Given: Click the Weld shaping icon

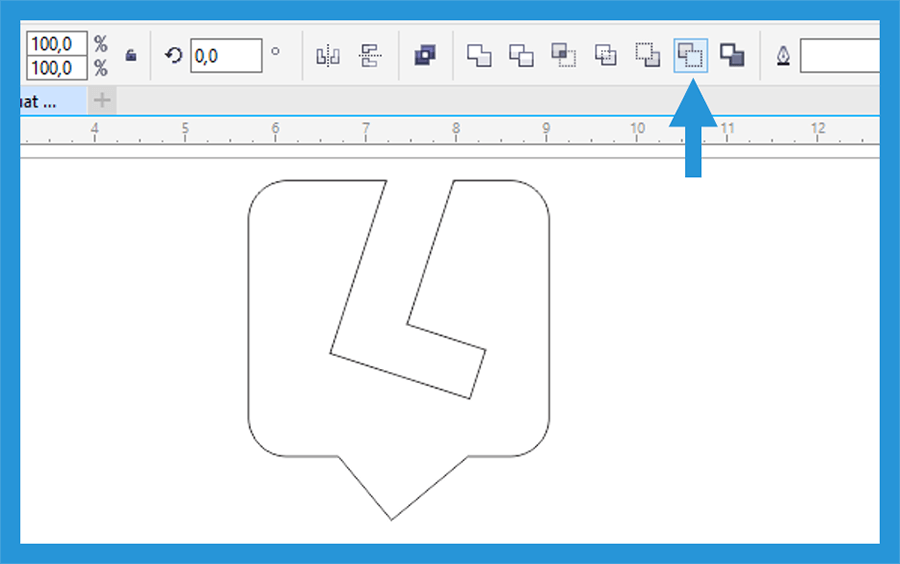Looking at the screenshot, I should click(x=479, y=55).
